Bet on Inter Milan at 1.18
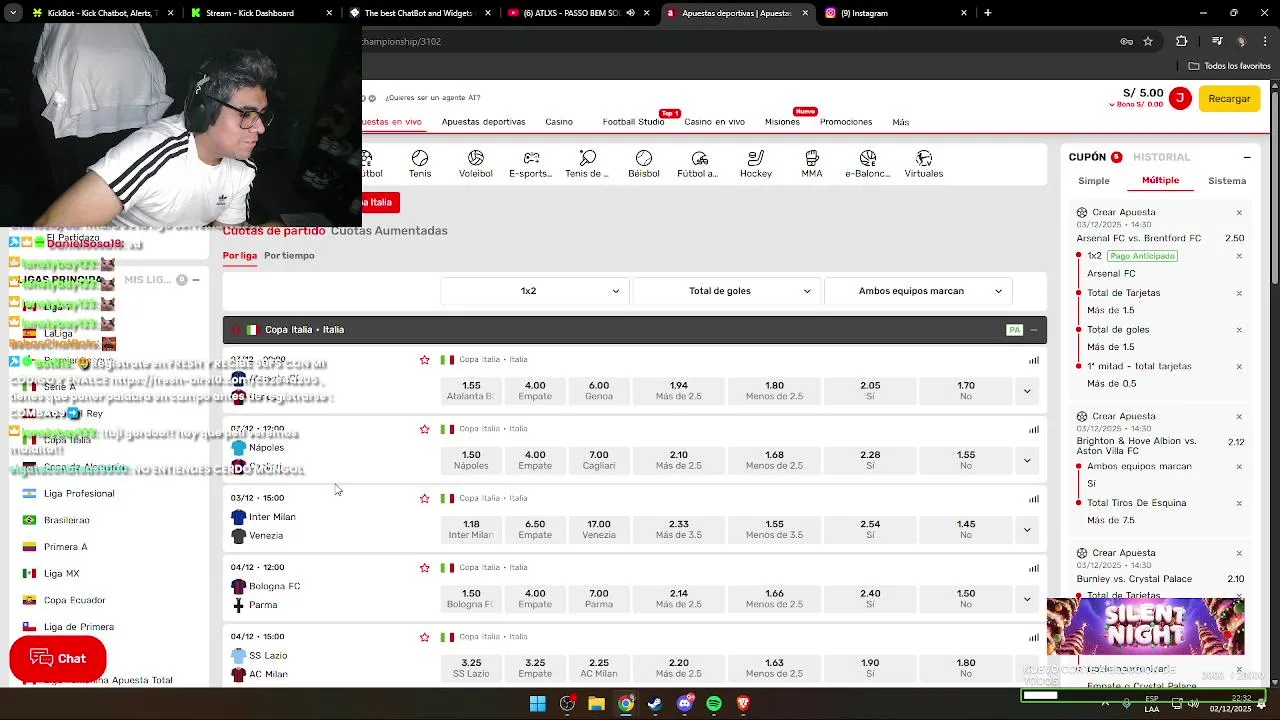1280x720 pixels. click(x=471, y=529)
